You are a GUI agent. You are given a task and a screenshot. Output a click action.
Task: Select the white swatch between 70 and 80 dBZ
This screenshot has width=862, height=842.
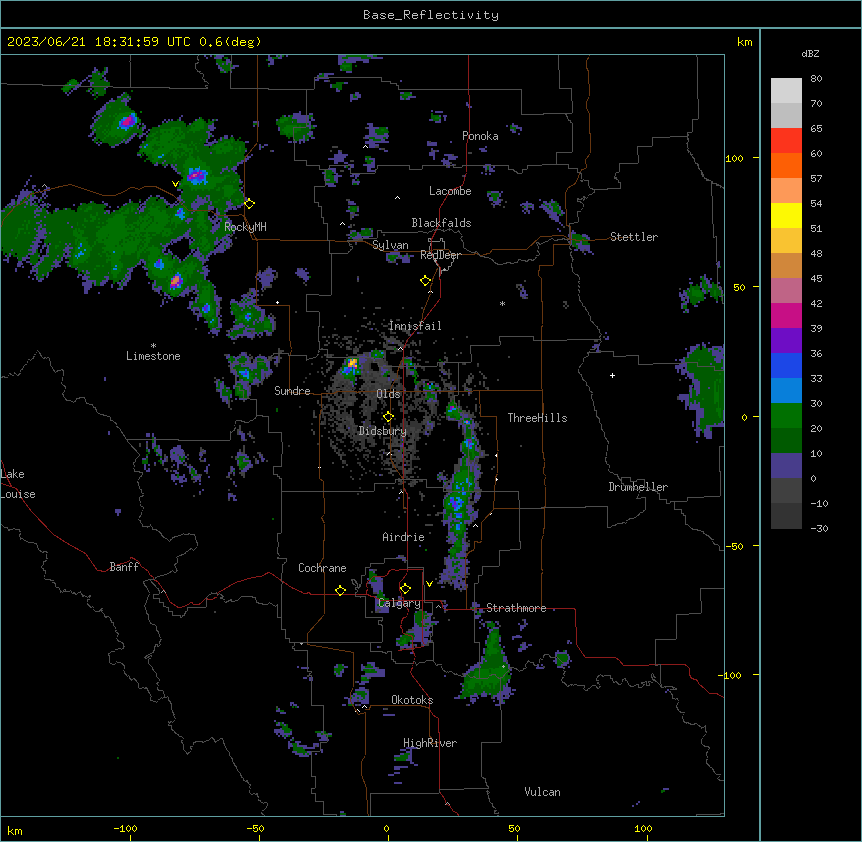[x=786, y=90]
